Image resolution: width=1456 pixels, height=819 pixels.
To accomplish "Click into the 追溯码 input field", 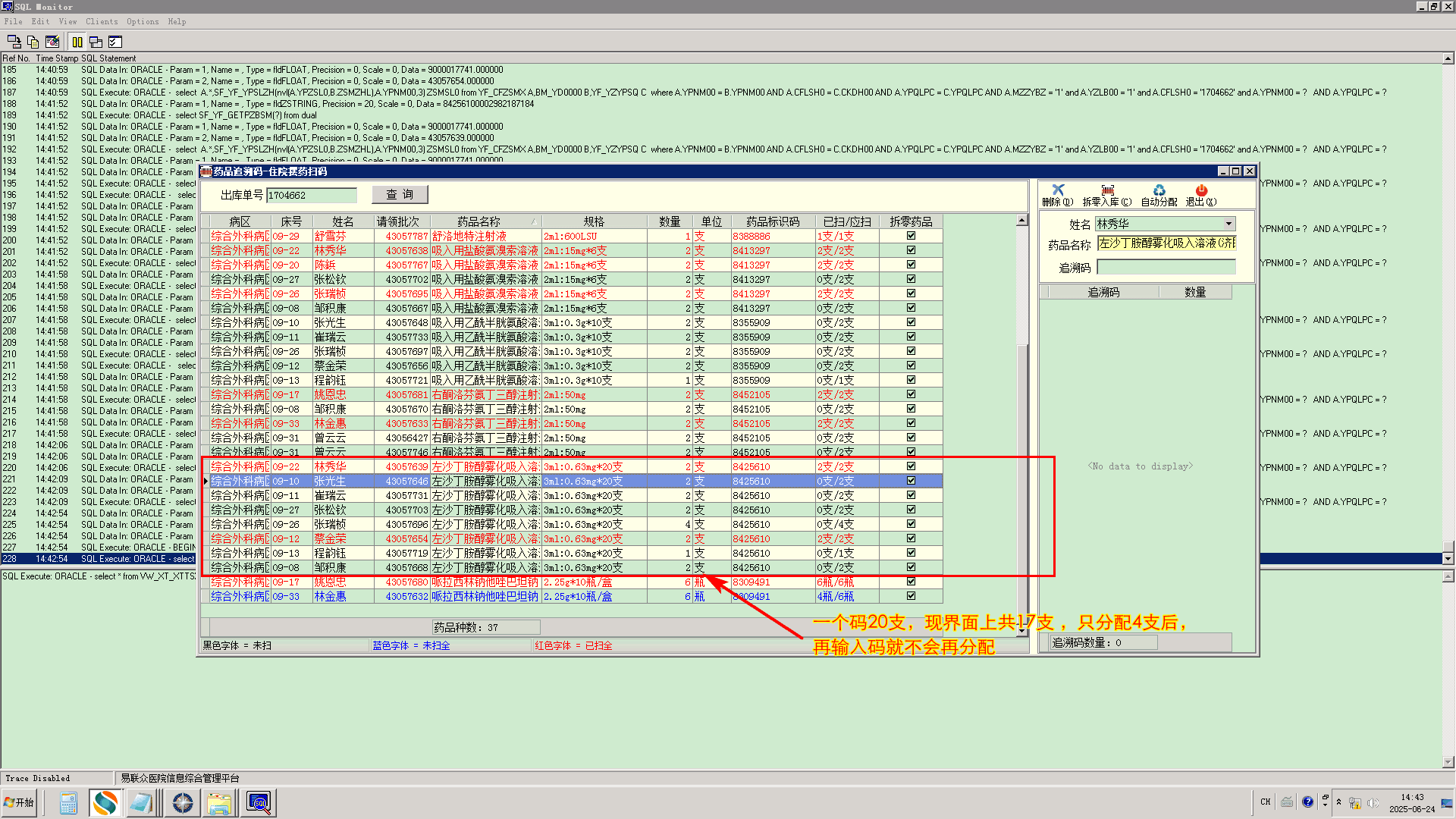I will click(x=1166, y=267).
